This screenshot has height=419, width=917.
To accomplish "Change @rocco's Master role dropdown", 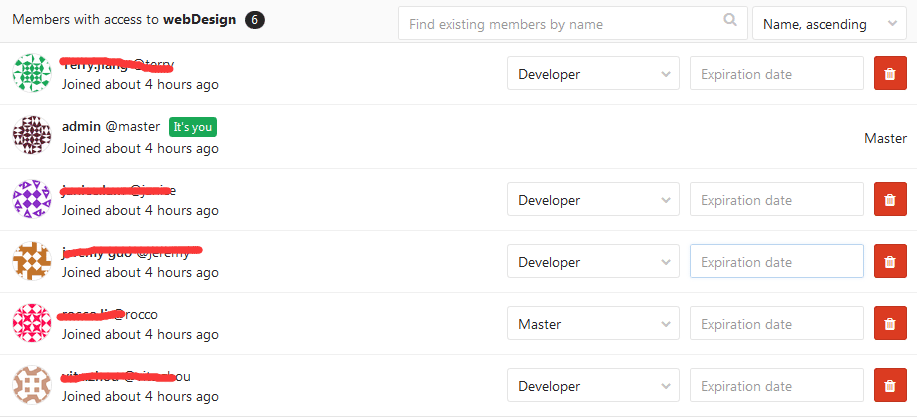I will pyautogui.click(x=593, y=324).
